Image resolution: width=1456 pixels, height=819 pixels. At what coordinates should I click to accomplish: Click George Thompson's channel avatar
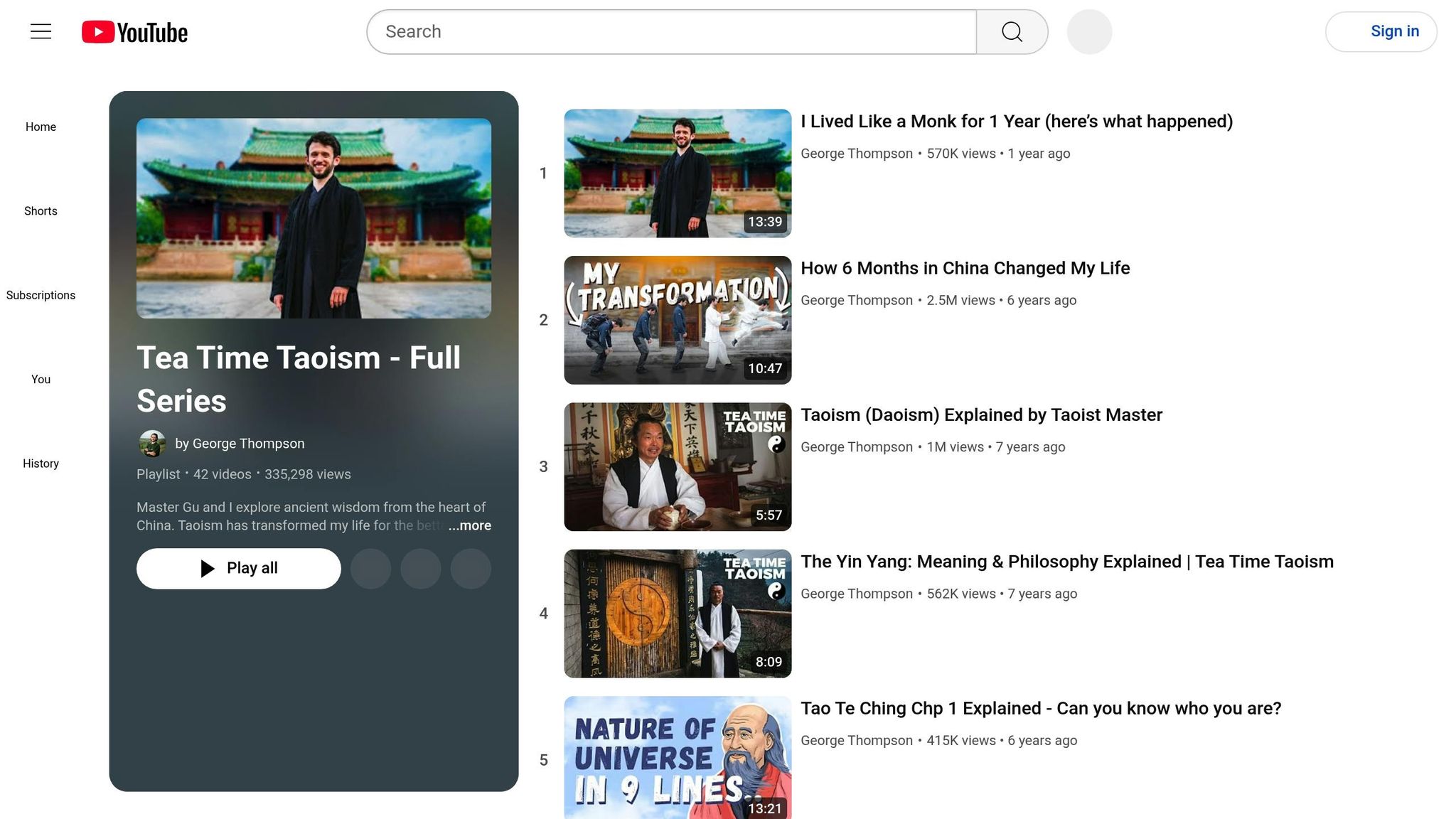coord(152,444)
